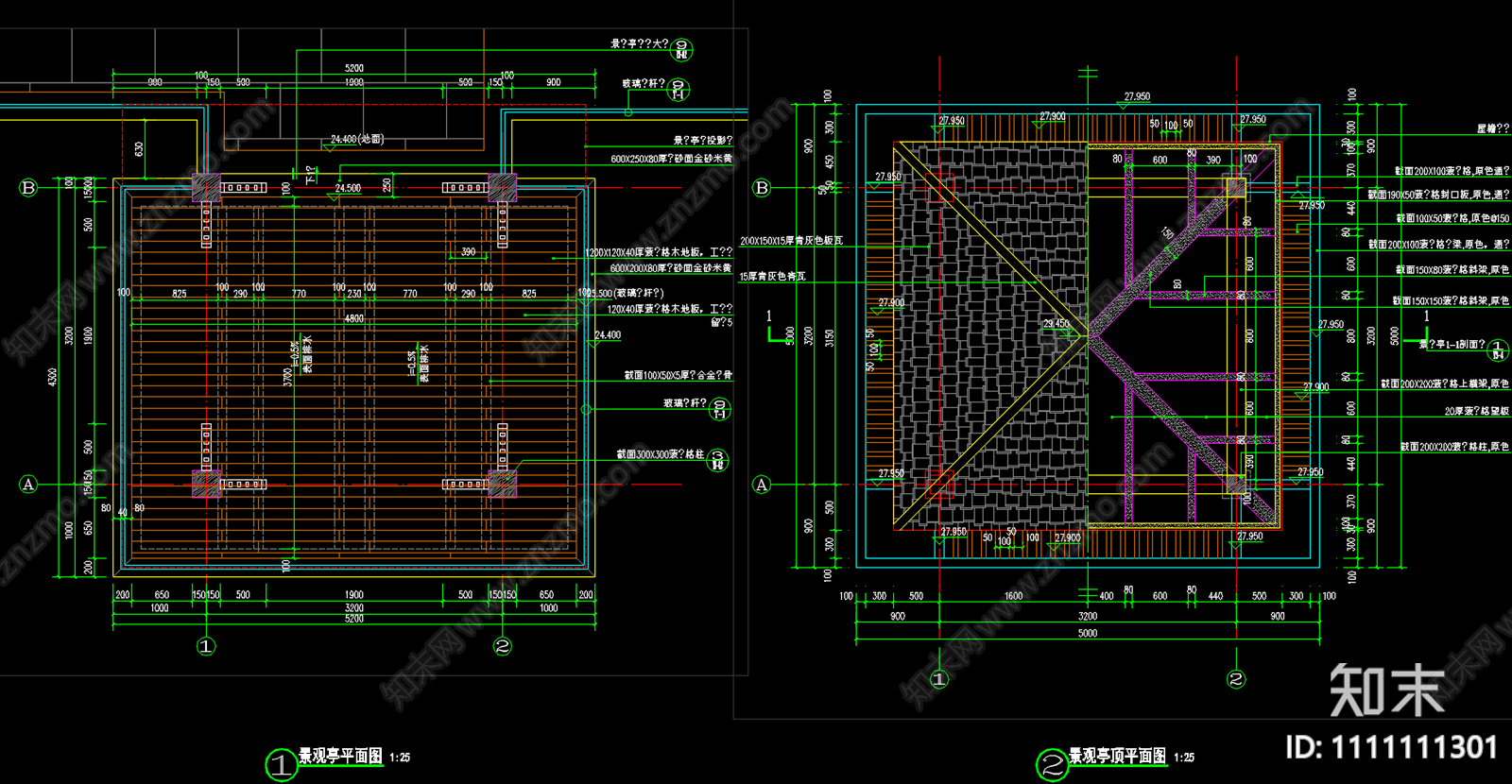Select note 600X200X80厚?砂面金砂米黄
This screenshot has height=784, width=1512.
tap(671, 268)
